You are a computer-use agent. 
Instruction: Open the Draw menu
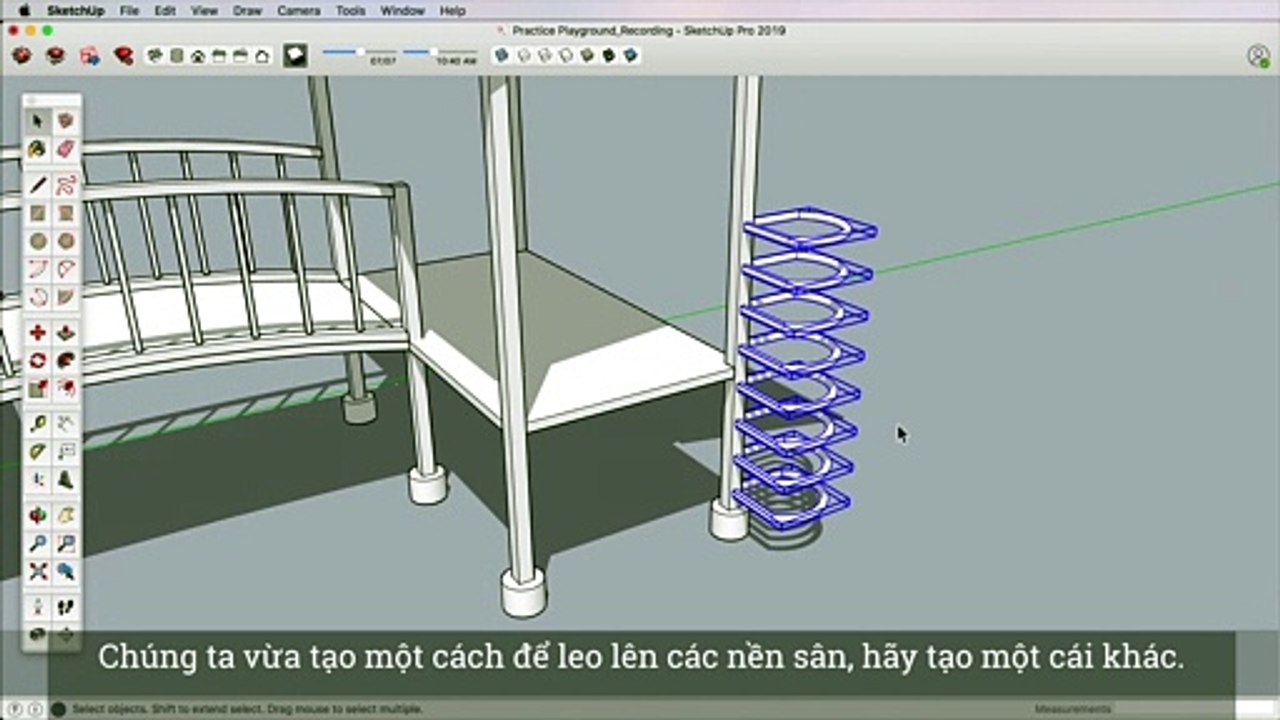point(247,11)
